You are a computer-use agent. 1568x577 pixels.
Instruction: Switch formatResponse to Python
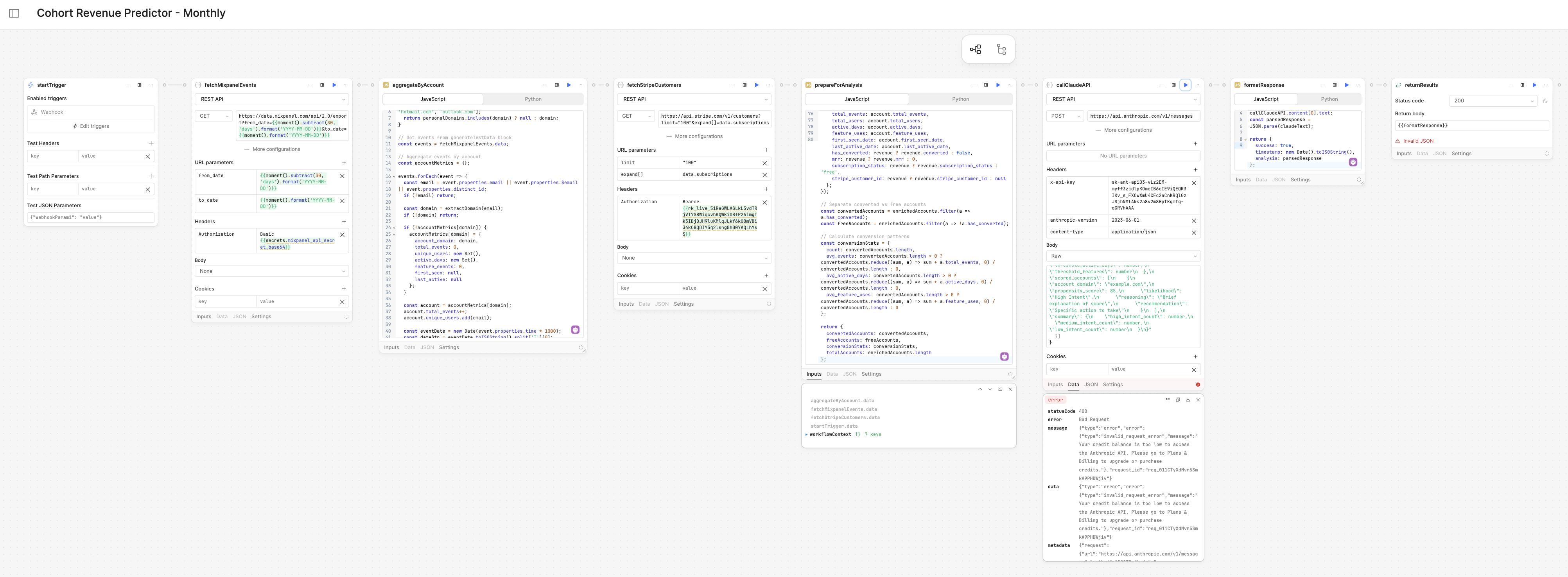(1329, 99)
